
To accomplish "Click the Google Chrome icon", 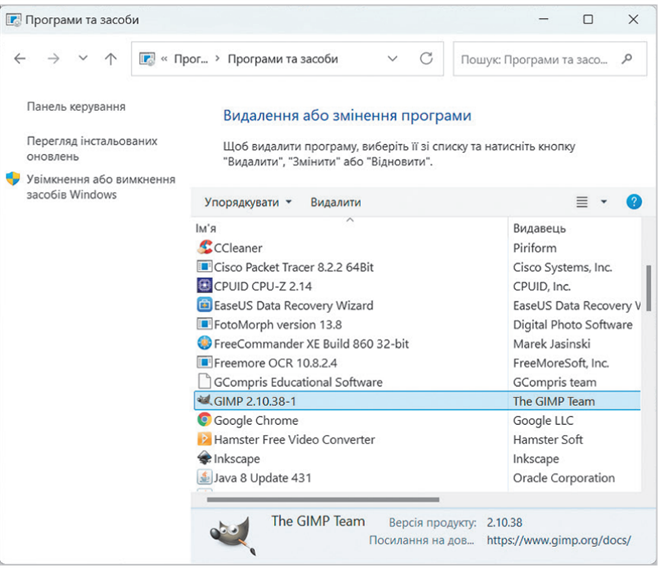I will (204, 419).
